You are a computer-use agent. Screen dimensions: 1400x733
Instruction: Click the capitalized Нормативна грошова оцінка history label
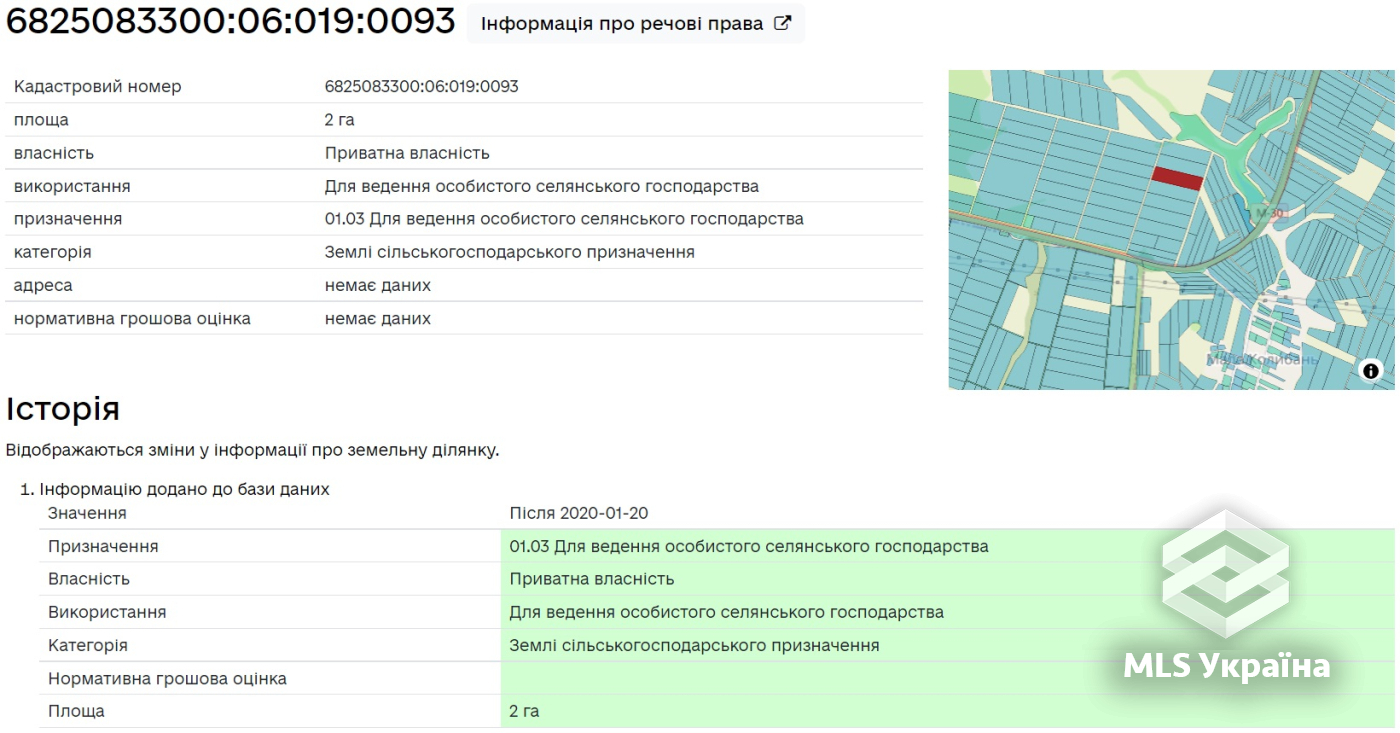(167, 679)
